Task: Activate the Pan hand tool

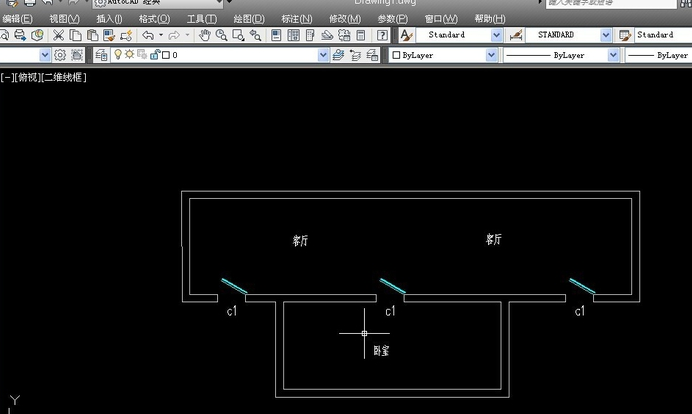Action: (204, 35)
